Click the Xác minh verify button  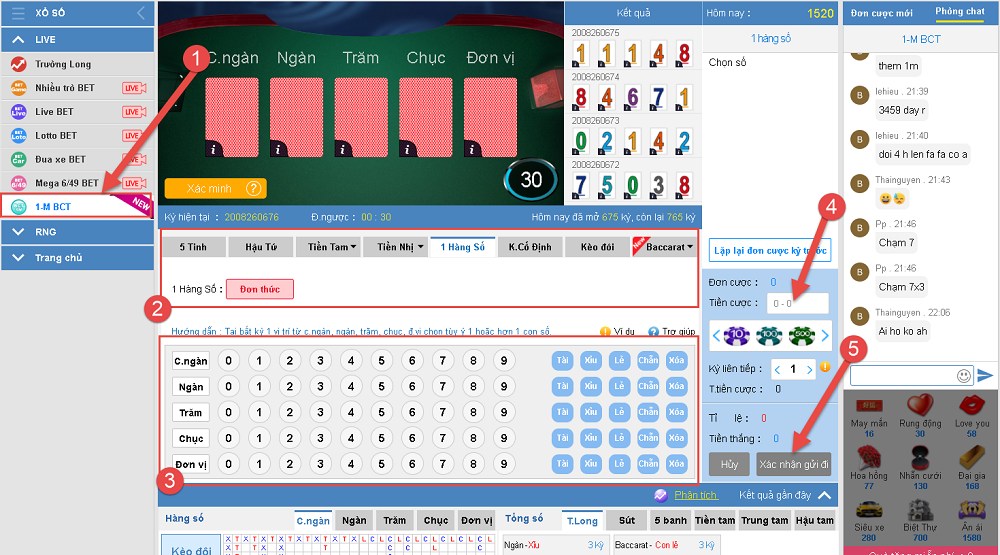215,188
